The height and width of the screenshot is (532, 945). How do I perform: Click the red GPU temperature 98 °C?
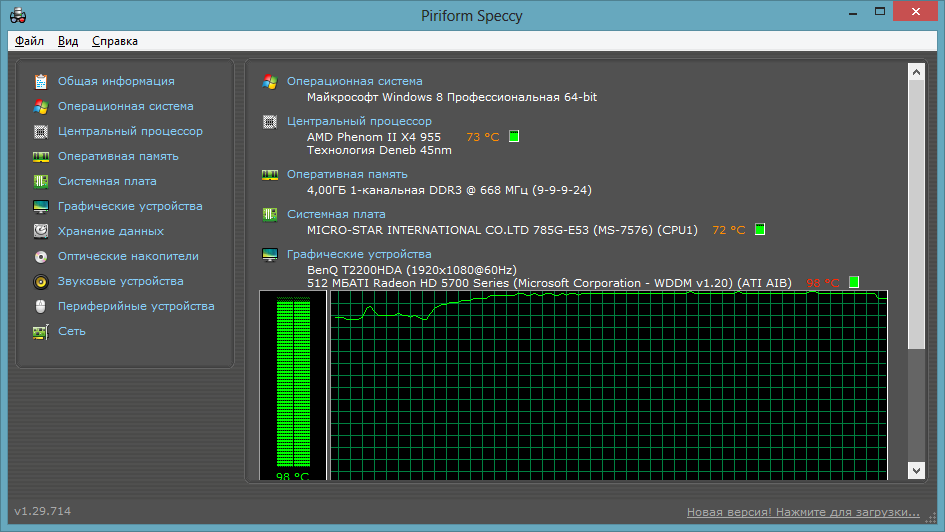click(x=823, y=283)
